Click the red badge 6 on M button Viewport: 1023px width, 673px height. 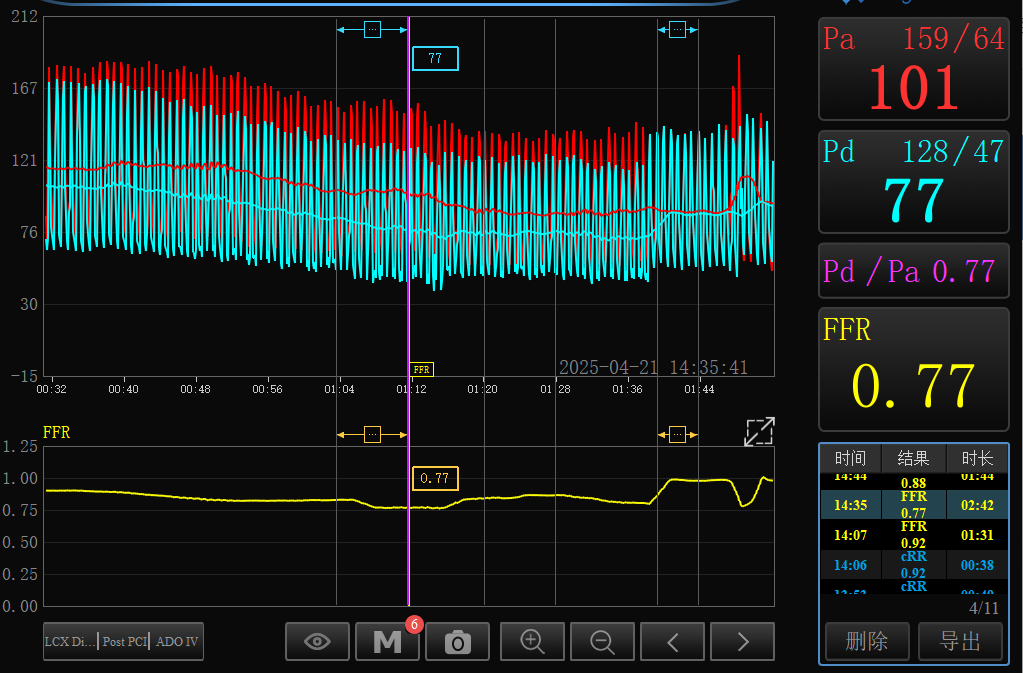tap(414, 625)
